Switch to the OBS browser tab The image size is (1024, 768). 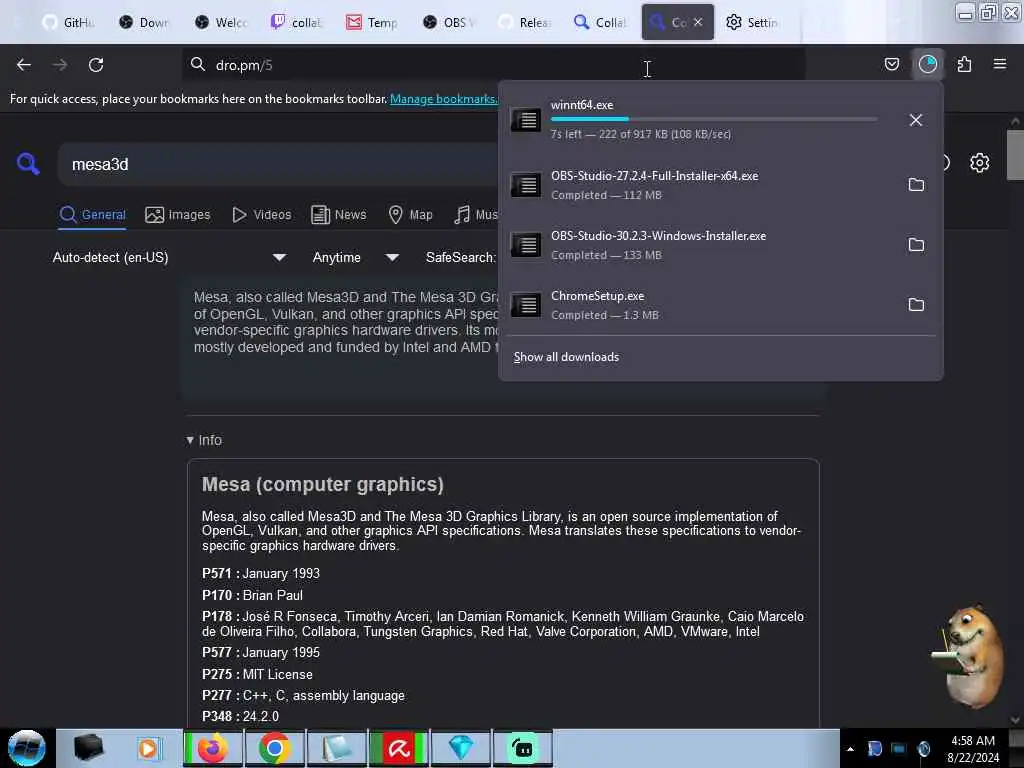point(448,22)
